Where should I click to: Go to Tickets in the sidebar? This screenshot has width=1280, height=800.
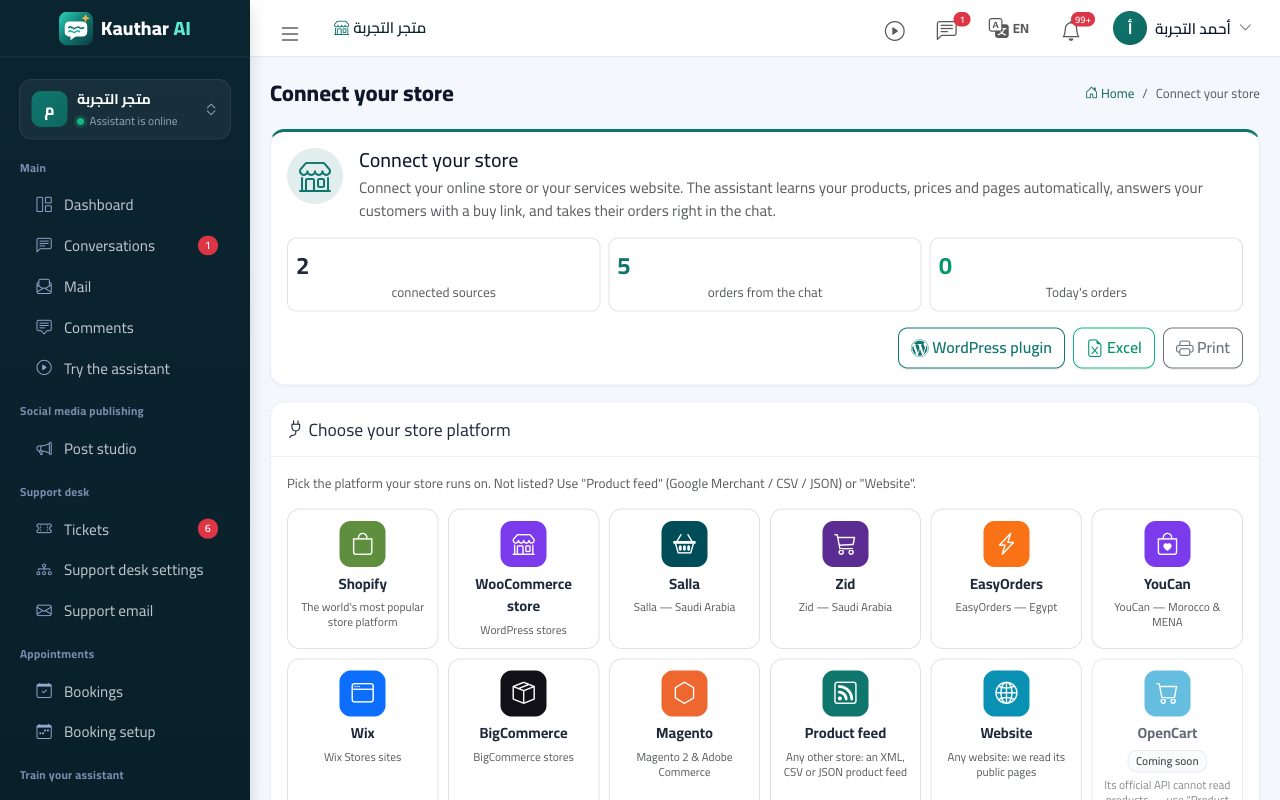[125, 530]
